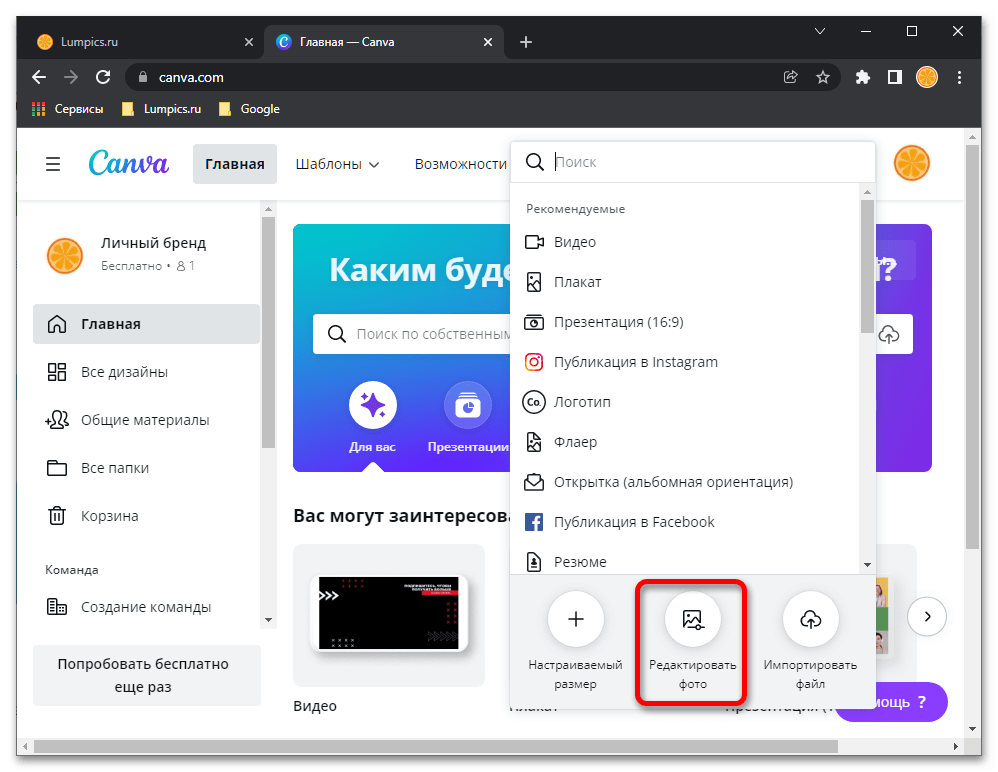Click the Edit photo (Редактировать фото) icon
The image size is (998, 772).
(x=692, y=620)
